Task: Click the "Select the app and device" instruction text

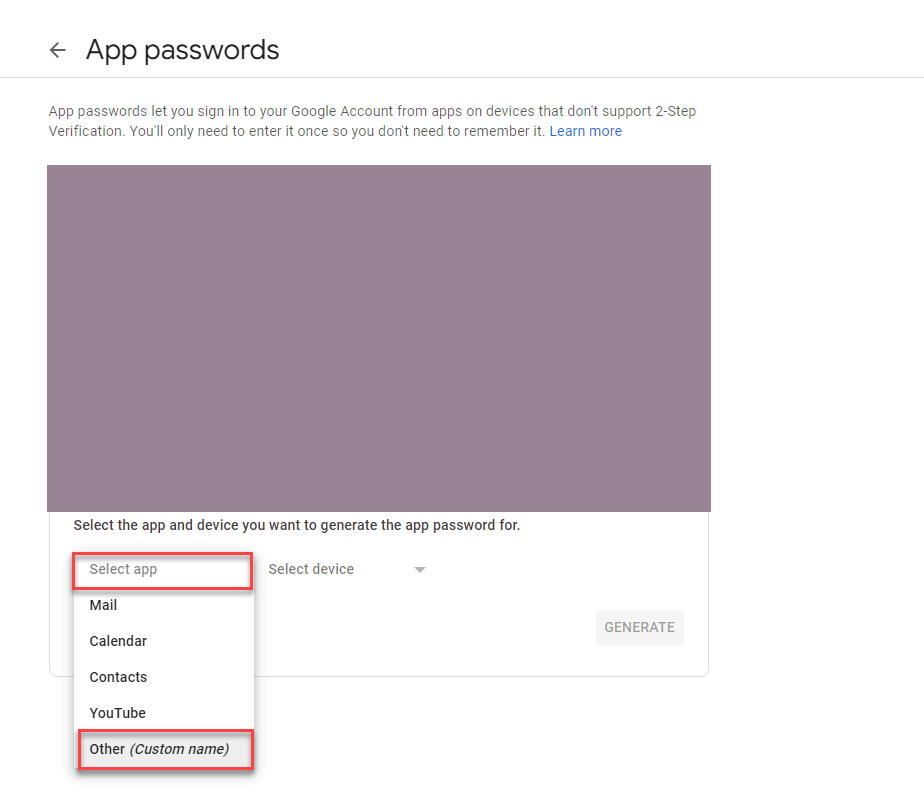Action: [297, 525]
